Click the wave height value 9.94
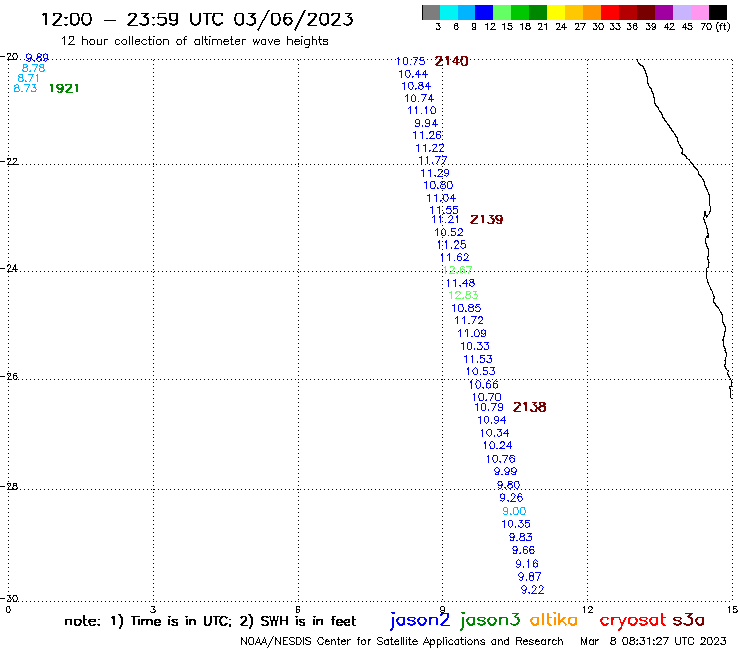Image resolution: width=740 pixels, height=650 pixels. 426,123
